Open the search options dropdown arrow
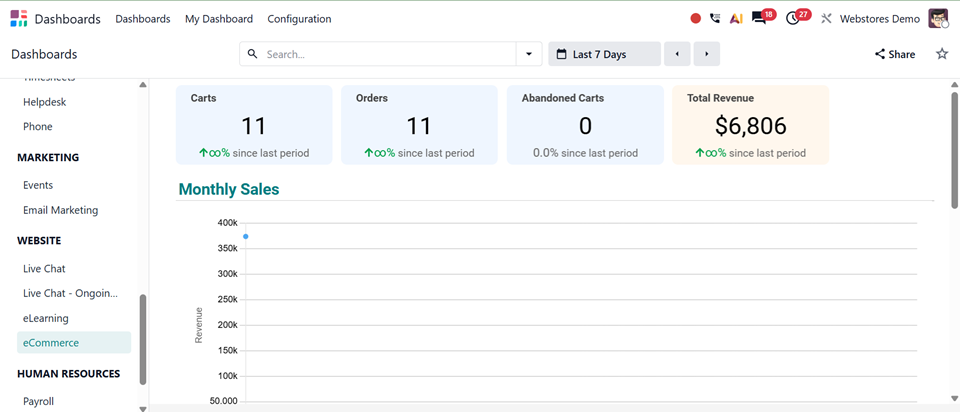The image size is (960, 412). click(529, 54)
